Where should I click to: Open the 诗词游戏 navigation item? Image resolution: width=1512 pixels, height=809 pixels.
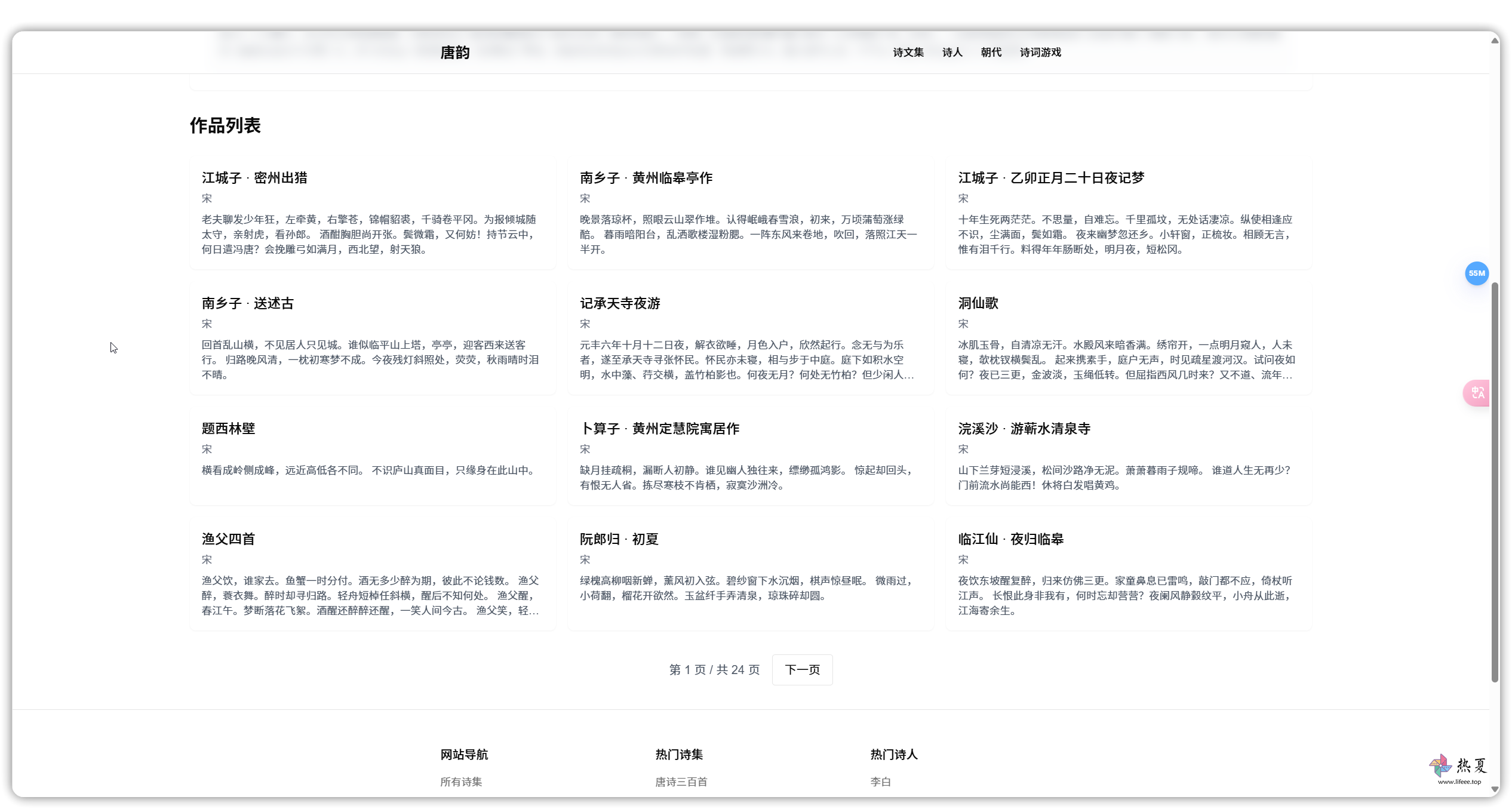coord(1040,53)
